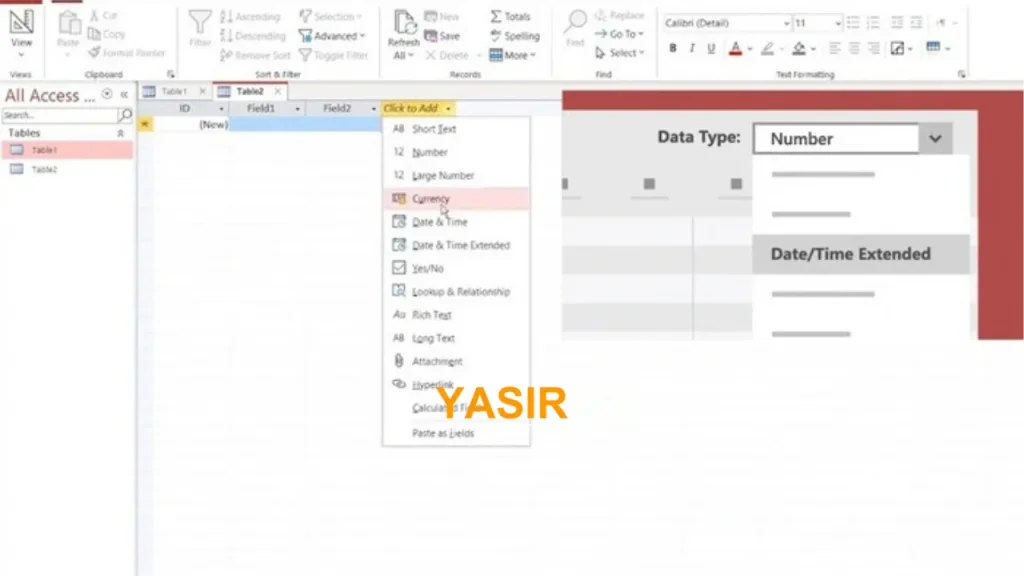Choose Long Text field type

pos(456,338)
